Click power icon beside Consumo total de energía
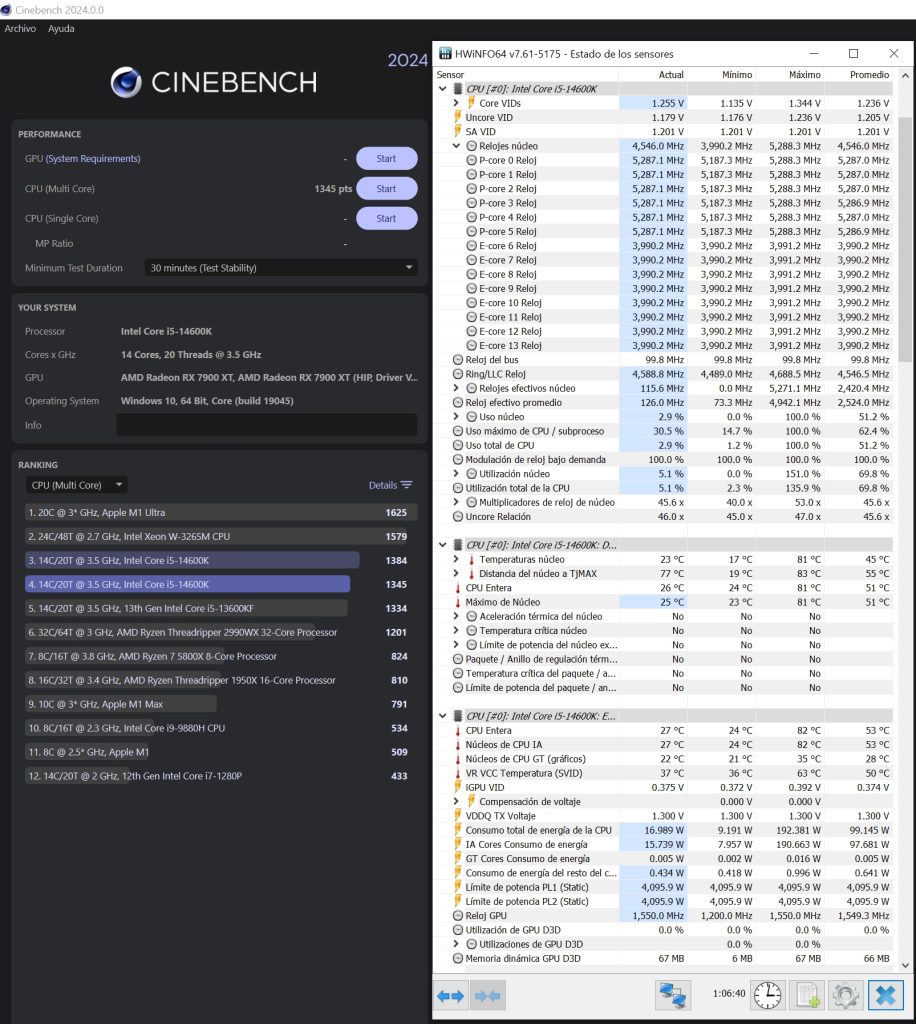This screenshot has height=1024, width=916. point(458,830)
